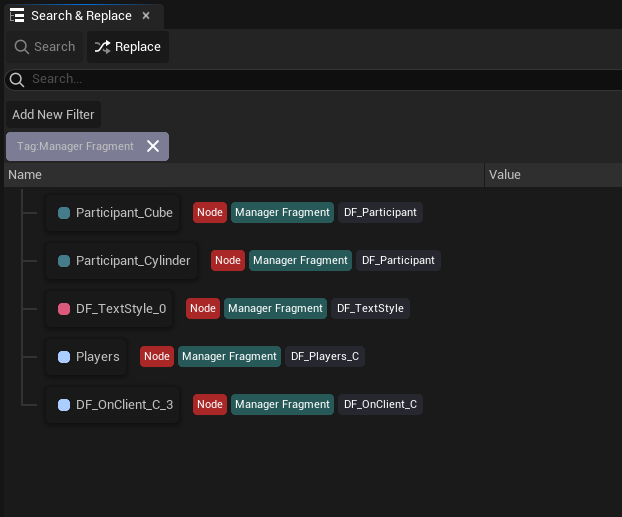This screenshot has width=622, height=517.
Task: Switch to the Search mode tab
Action: point(44,47)
